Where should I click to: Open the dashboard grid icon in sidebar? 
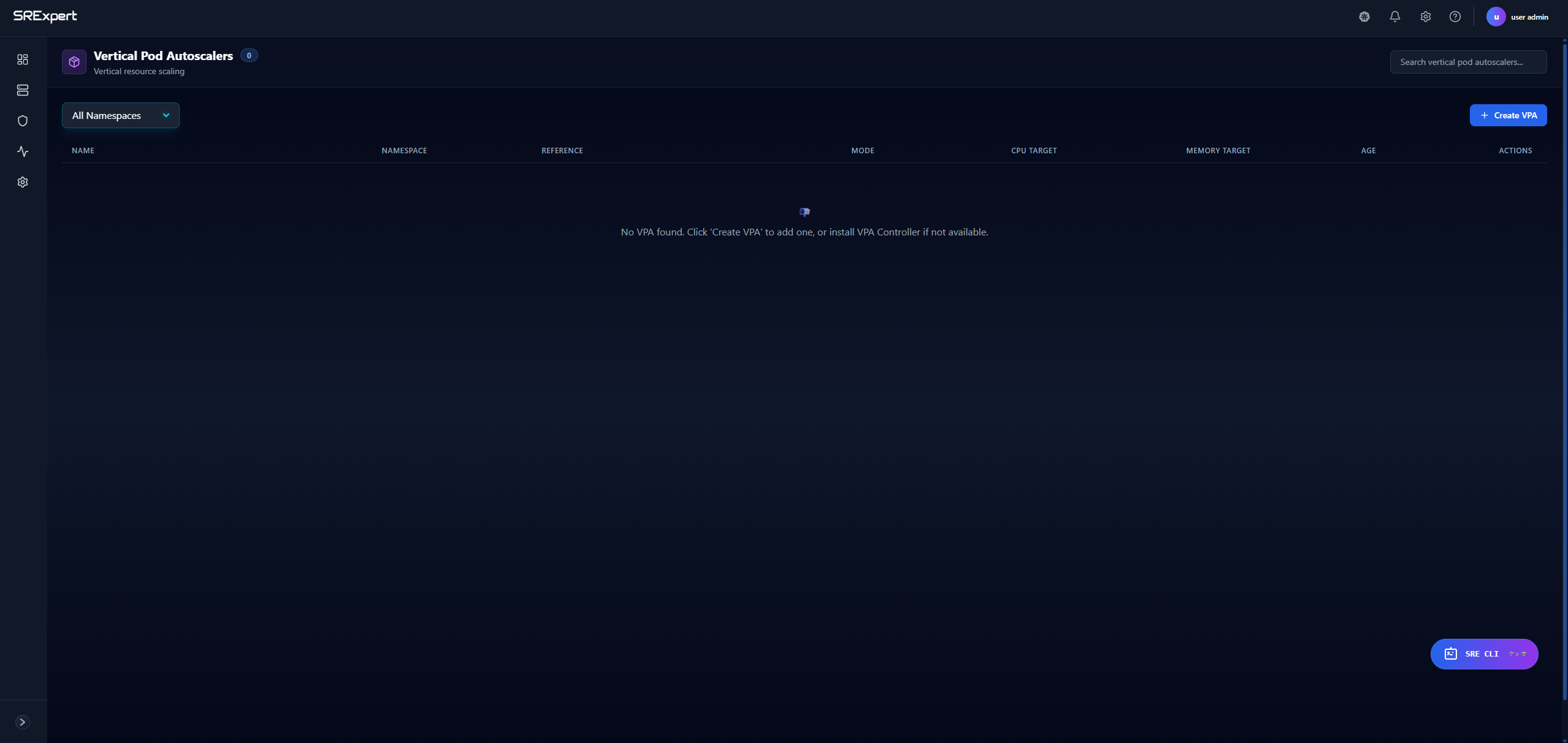tap(23, 59)
